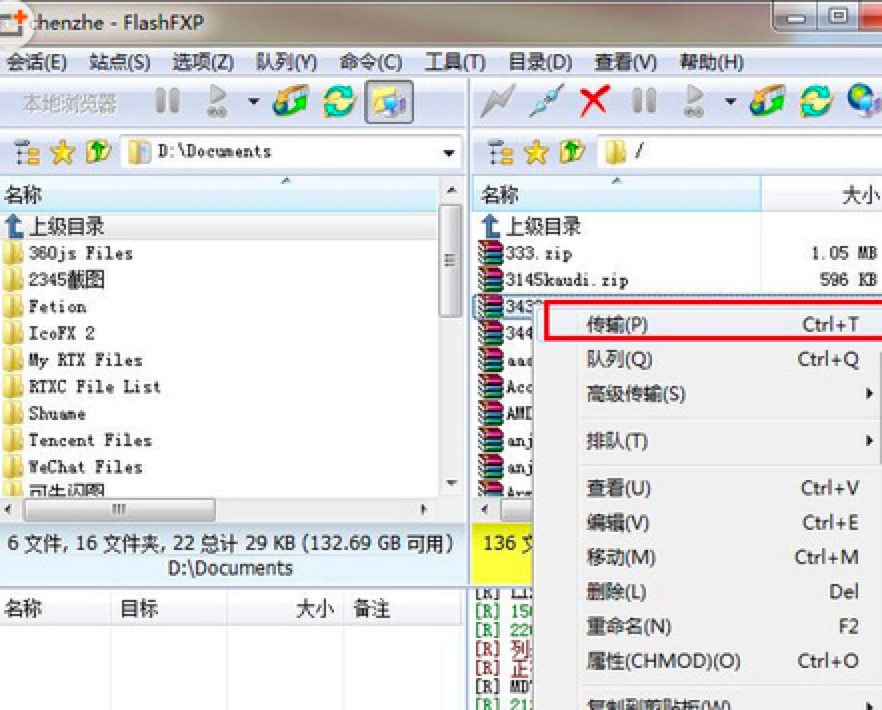Image resolution: width=882 pixels, height=710 pixels.
Task: Click the local pane horizontal scrollbar thumb
Action: point(119,510)
